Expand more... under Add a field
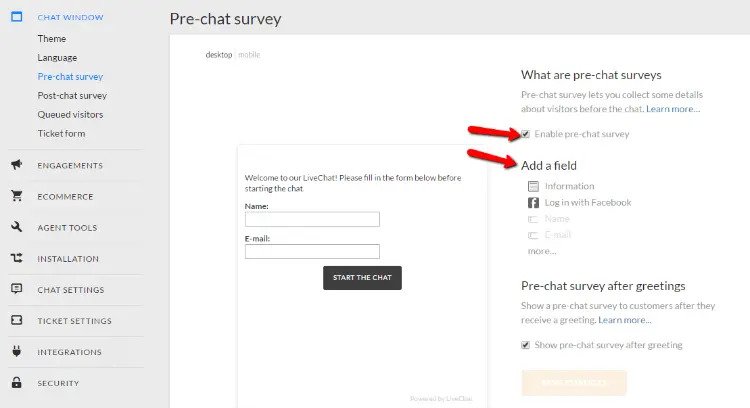The height and width of the screenshot is (408, 750). coord(542,251)
